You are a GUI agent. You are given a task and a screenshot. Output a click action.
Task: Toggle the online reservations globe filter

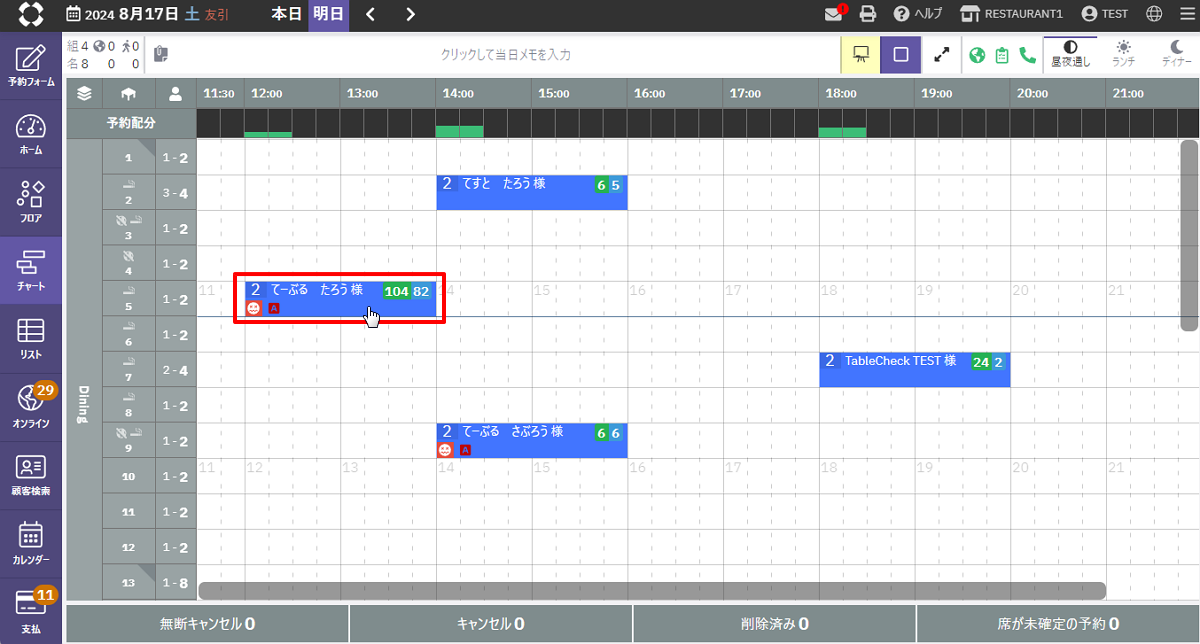pyautogui.click(x=978, y=55)
